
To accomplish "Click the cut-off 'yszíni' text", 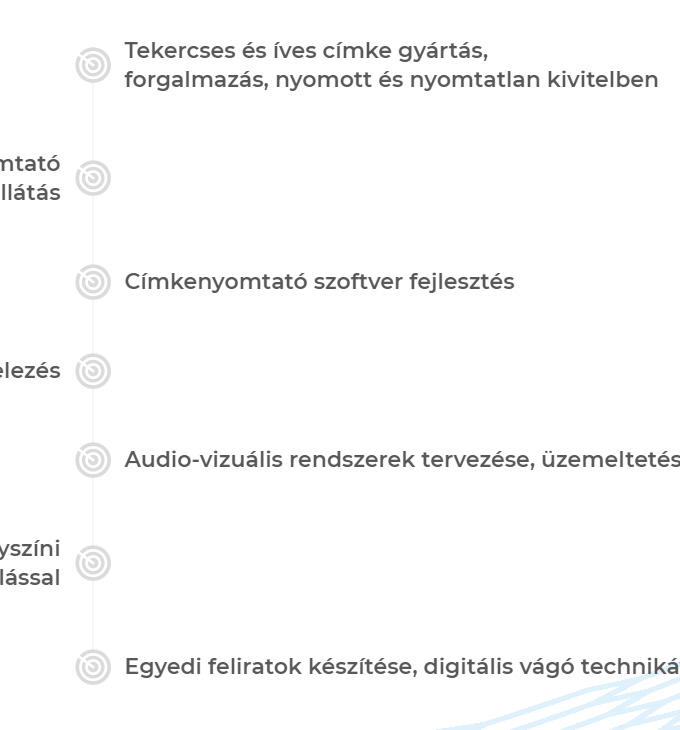I will coord(30,549).
